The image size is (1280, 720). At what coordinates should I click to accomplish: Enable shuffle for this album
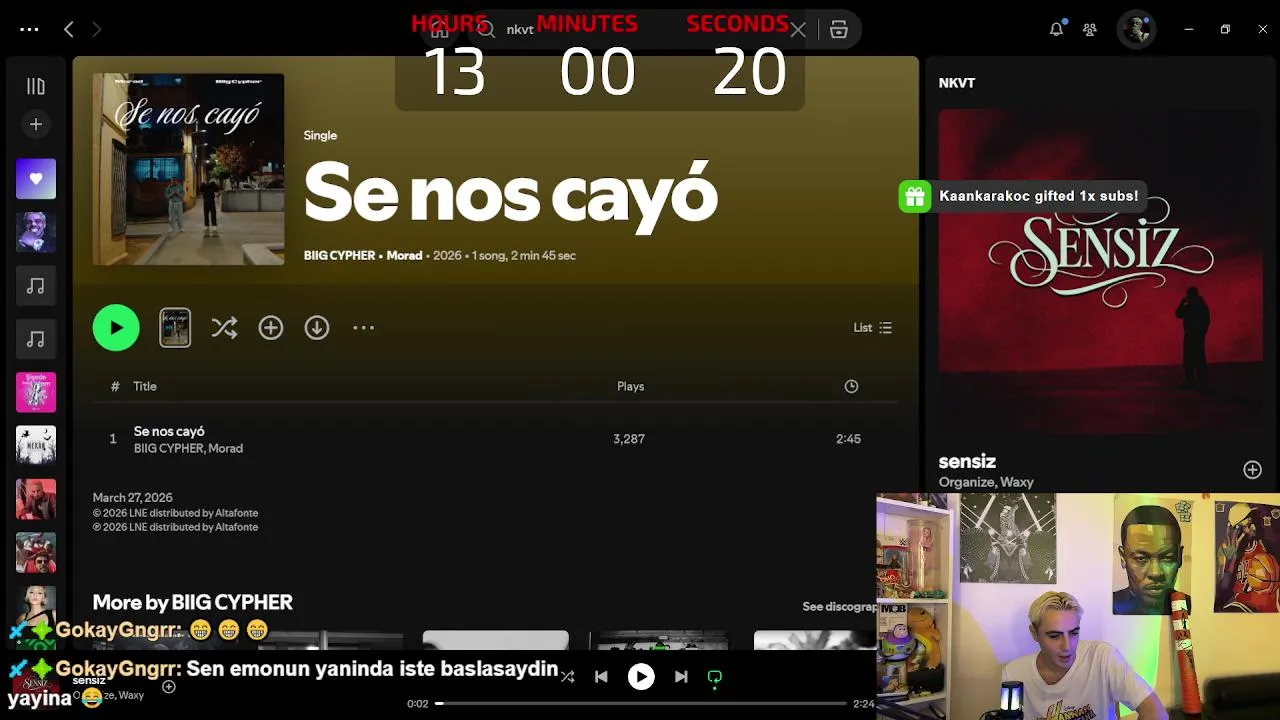click(224, 327)
